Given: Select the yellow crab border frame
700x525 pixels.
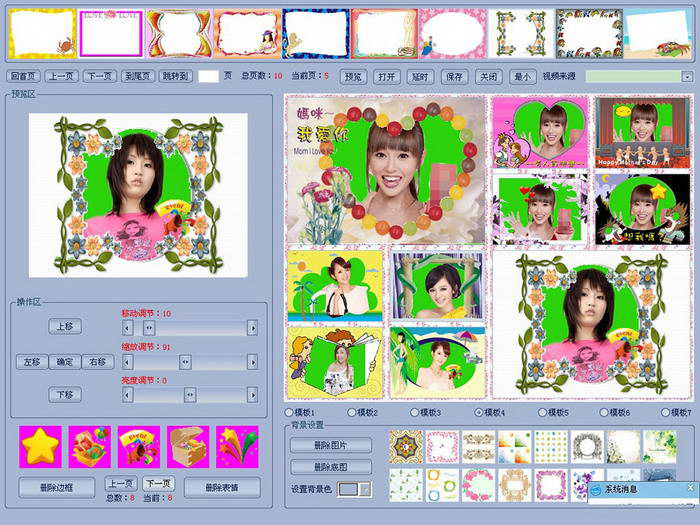Looking at the screenshot, I should 42,33.
